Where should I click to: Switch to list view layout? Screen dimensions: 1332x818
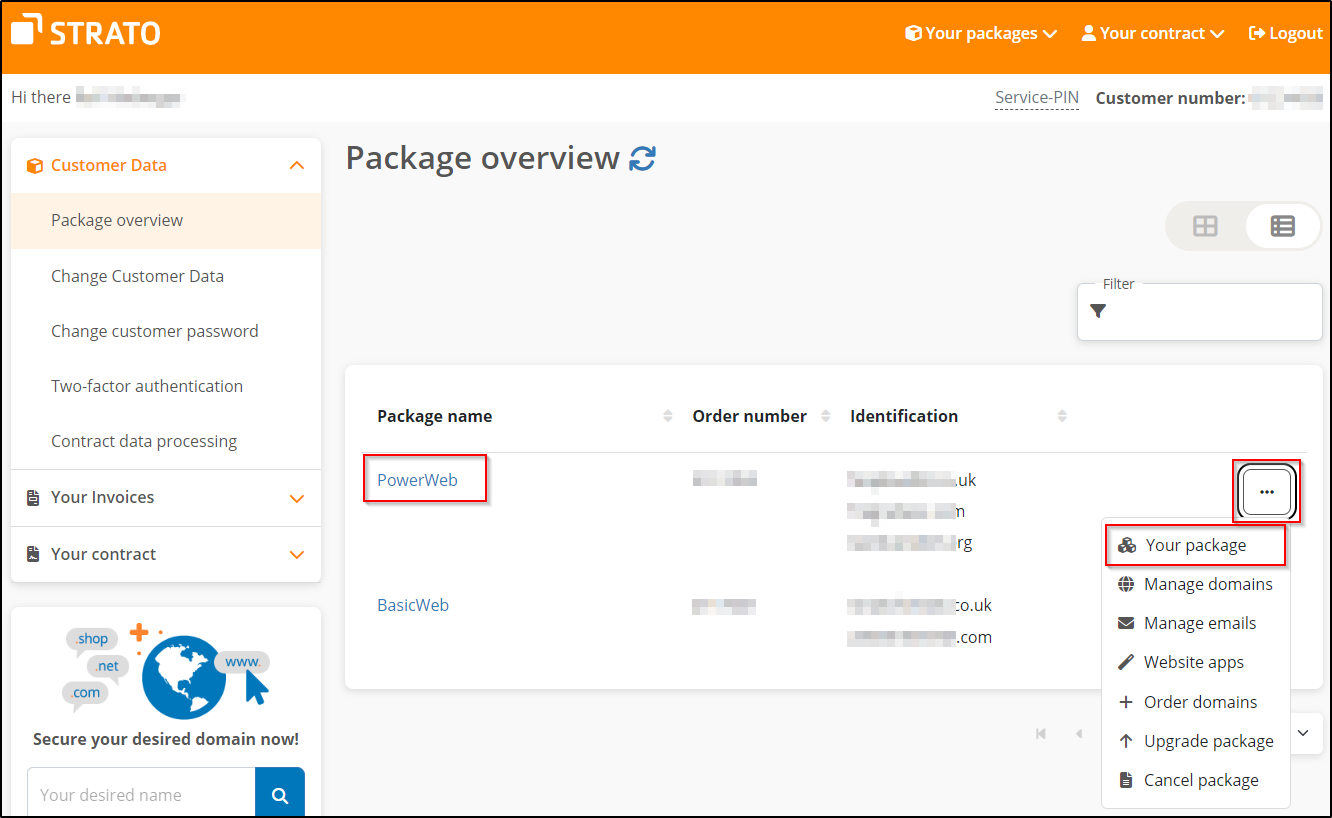(x=1281, y=226)
